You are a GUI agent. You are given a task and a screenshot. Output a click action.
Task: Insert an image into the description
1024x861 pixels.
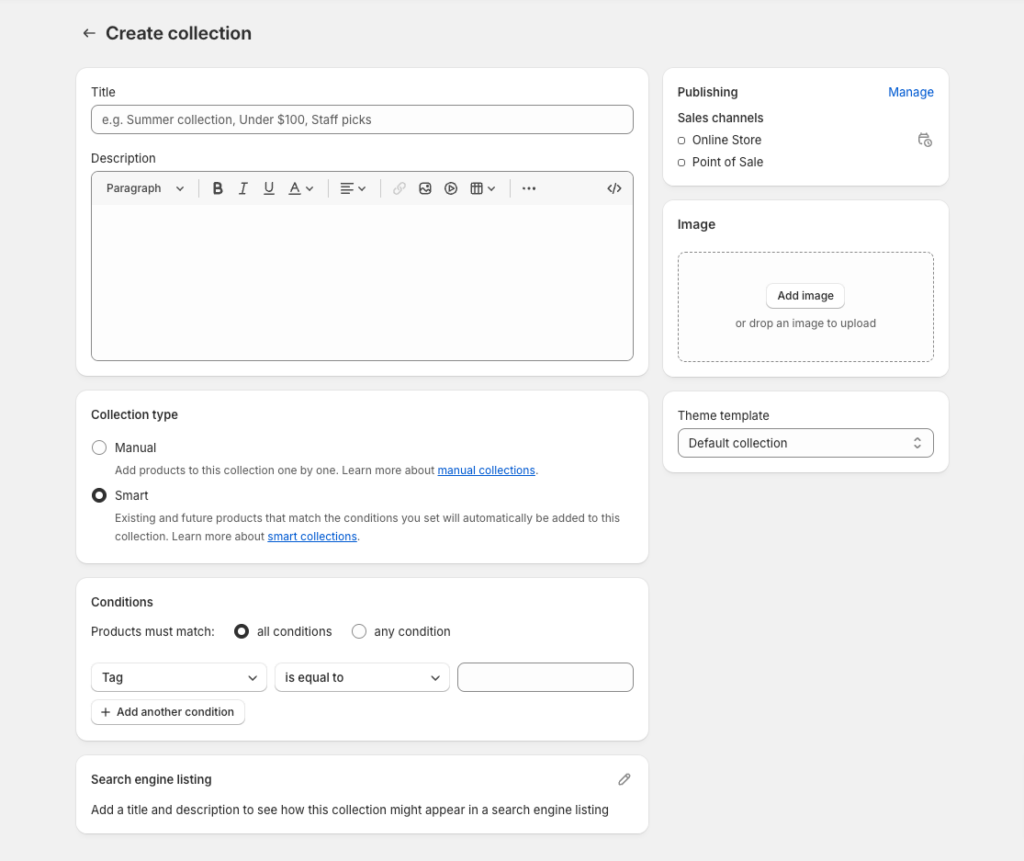(425, 188)
